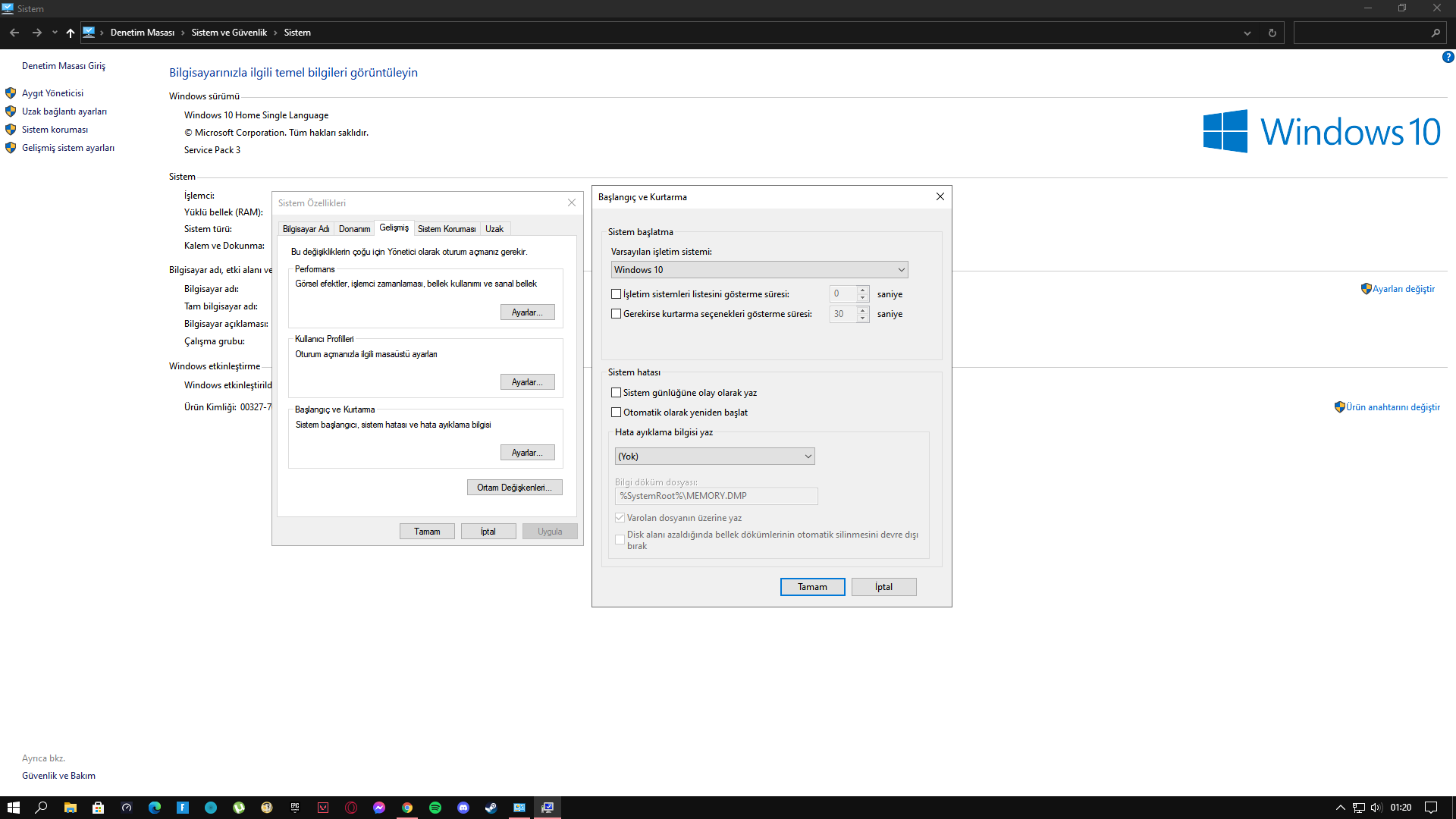The height and width of the screenshot is (819, 1456).
Task: Switch to the Donanım tab
Action: click(x=354, y=229)
